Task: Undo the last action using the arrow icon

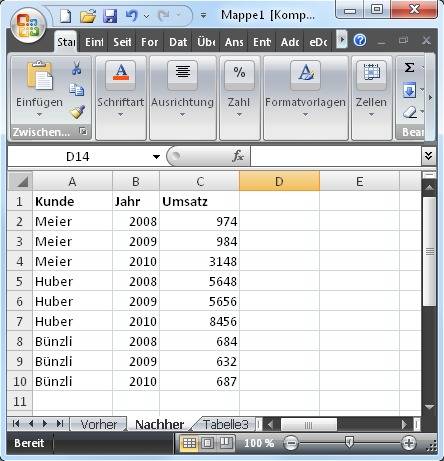Action: (x=132, y=15)
